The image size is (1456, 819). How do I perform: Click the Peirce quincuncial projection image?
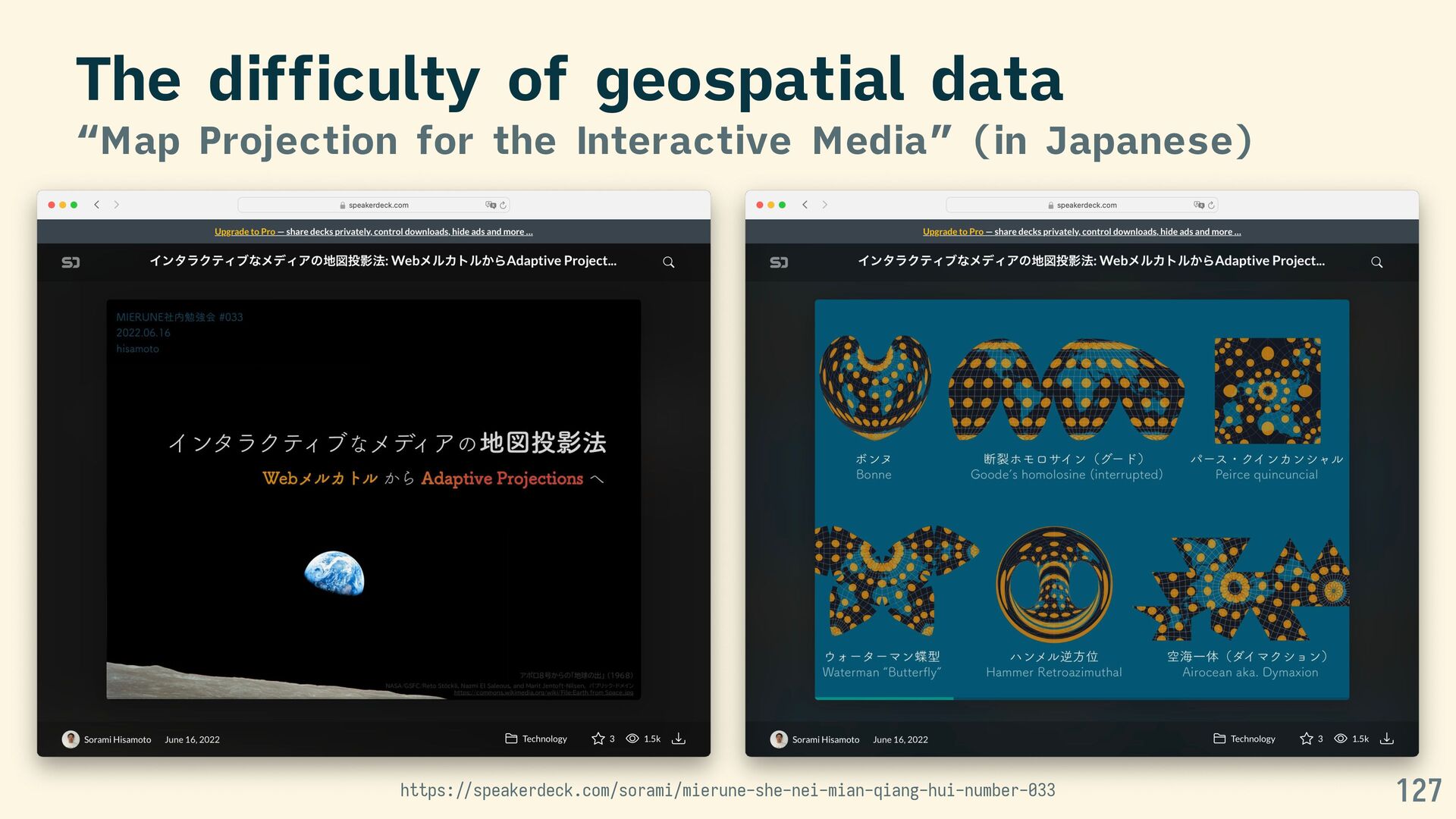pyautogui.click(x=1267, y=391)
